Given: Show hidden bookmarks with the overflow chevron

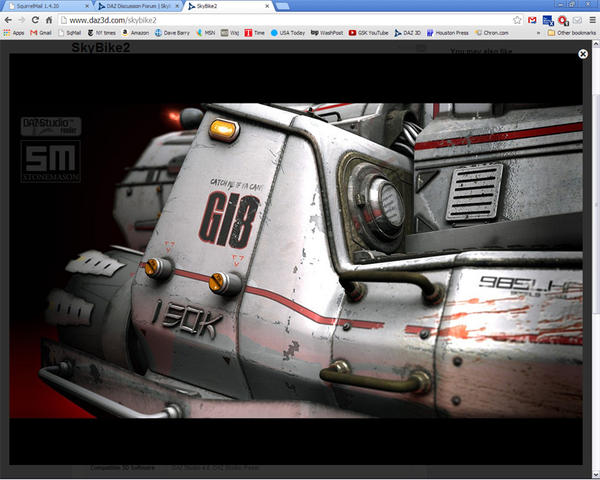Looking at the screenshot, I should 539,33.
